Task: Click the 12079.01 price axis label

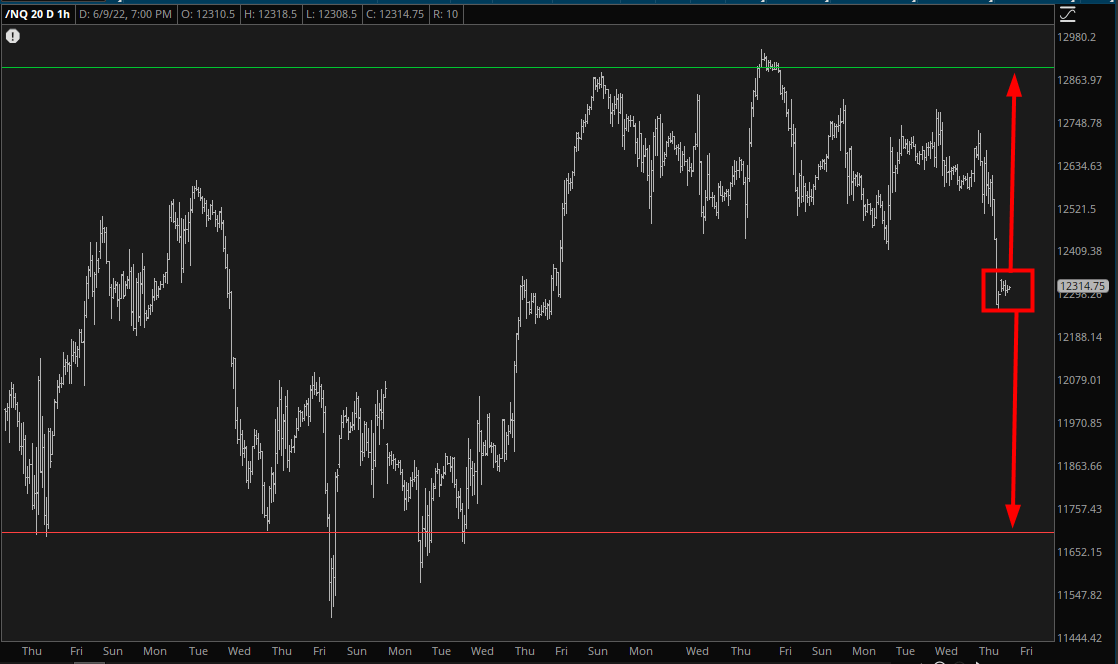Action: pyautogui.click(x=1080, y=380)
